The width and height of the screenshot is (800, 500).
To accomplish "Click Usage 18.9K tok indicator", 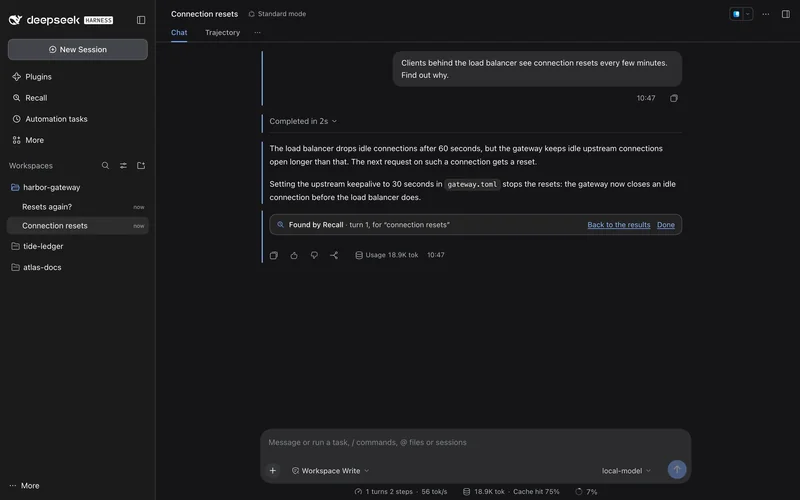I will [387, 255].
